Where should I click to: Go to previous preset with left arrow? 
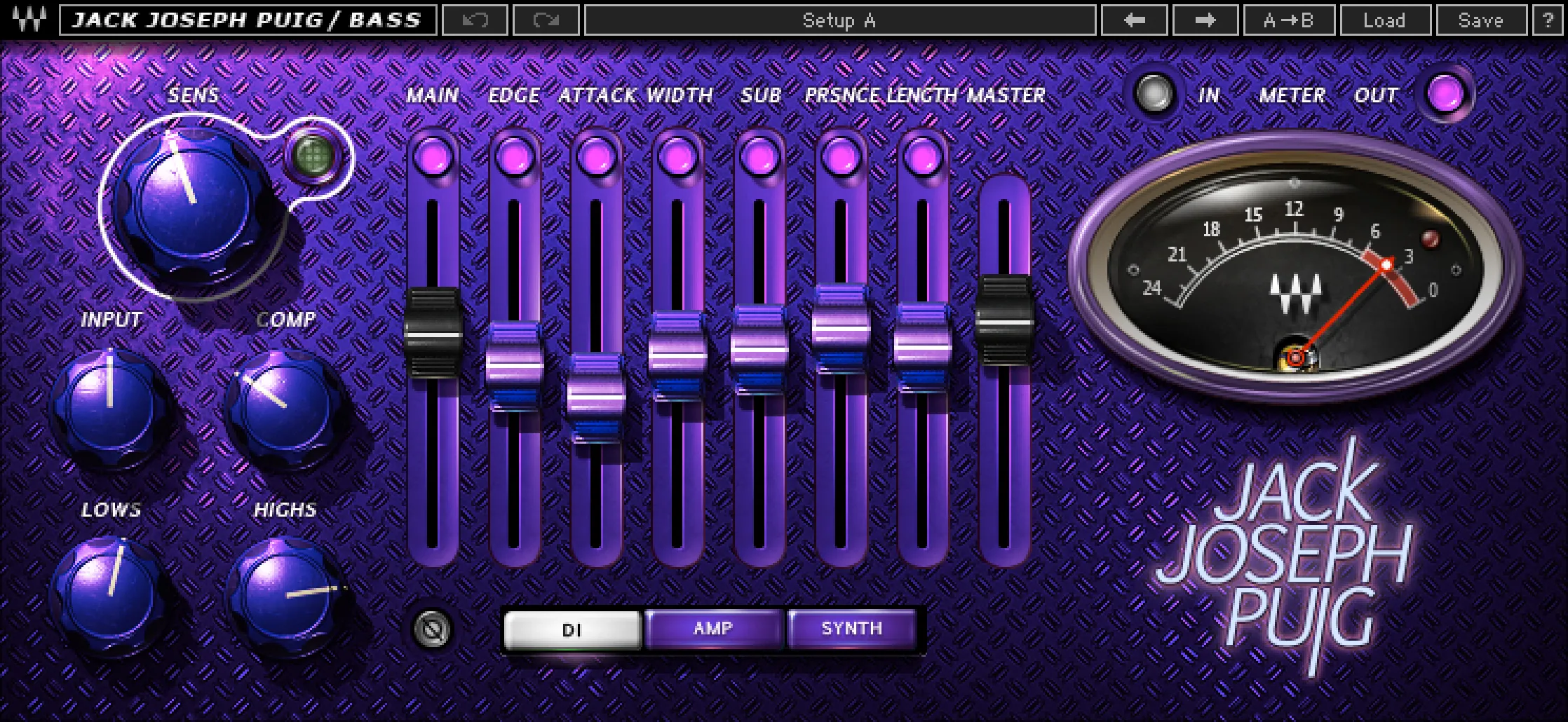(x=1134, y=20)
